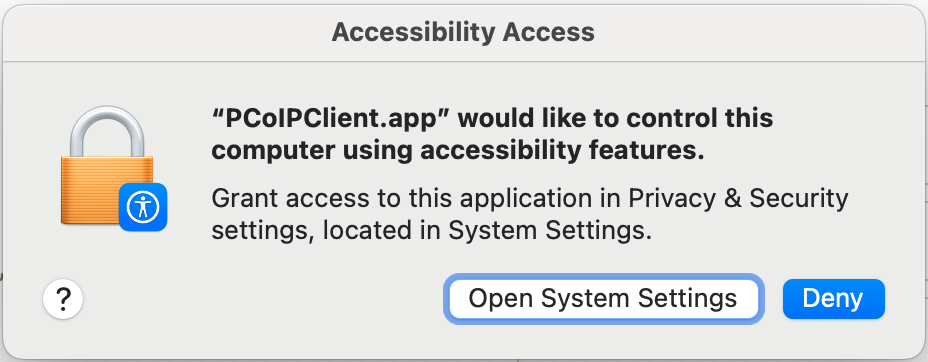Click the word "control" in the bold heading
This screenshot has width=928, height=362.
point(670,118)
